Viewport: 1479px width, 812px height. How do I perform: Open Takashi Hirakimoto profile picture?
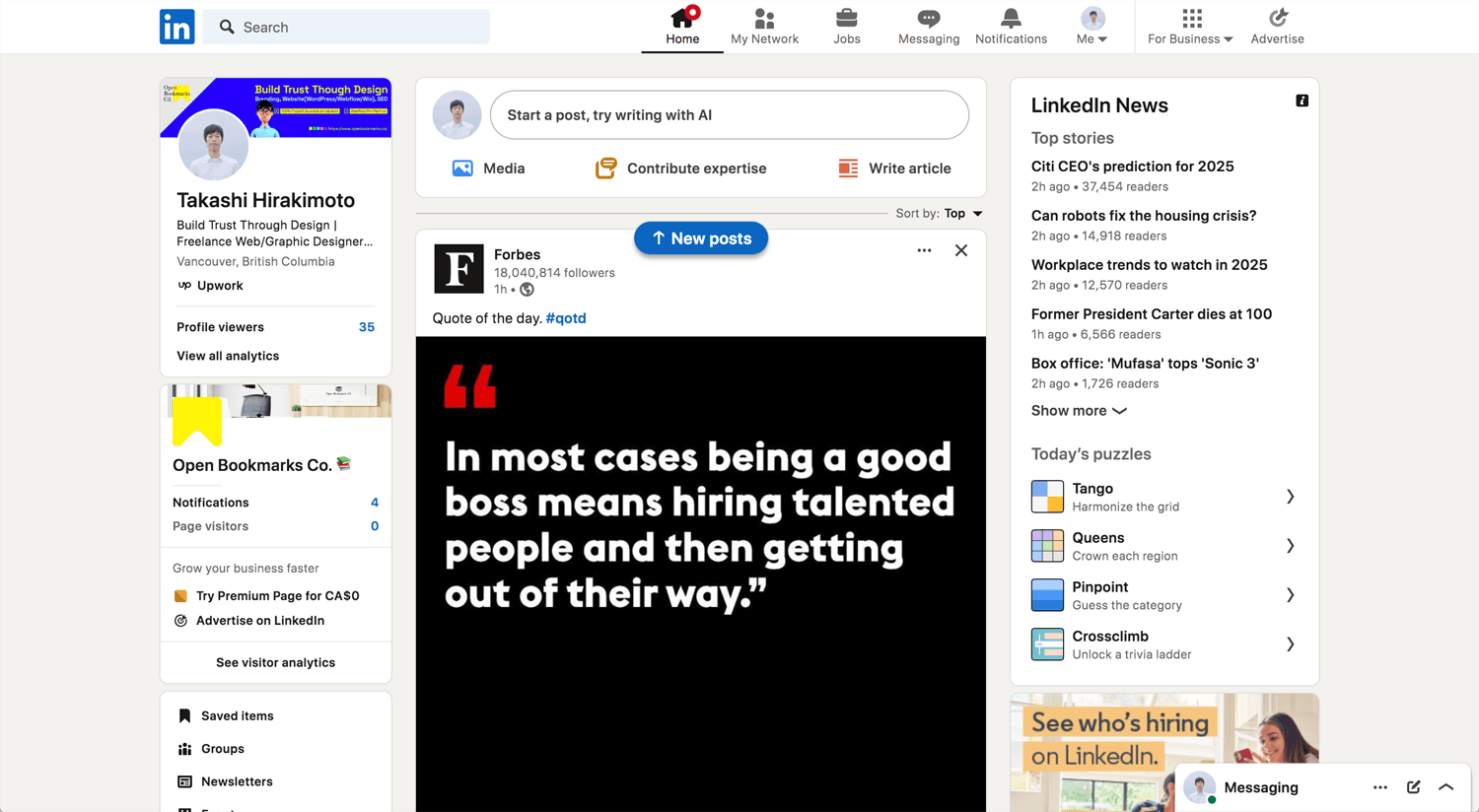pyautogui.click(x=213, y=145)
